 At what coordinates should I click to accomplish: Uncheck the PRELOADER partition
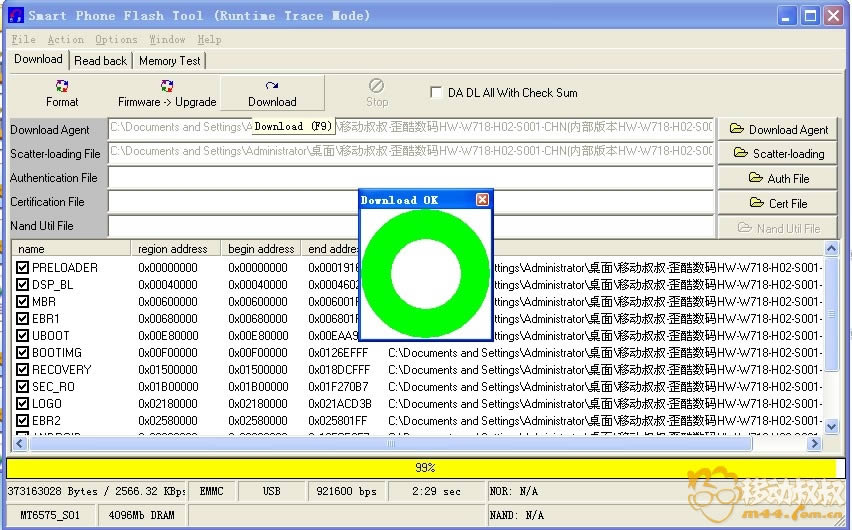[23, 268]
